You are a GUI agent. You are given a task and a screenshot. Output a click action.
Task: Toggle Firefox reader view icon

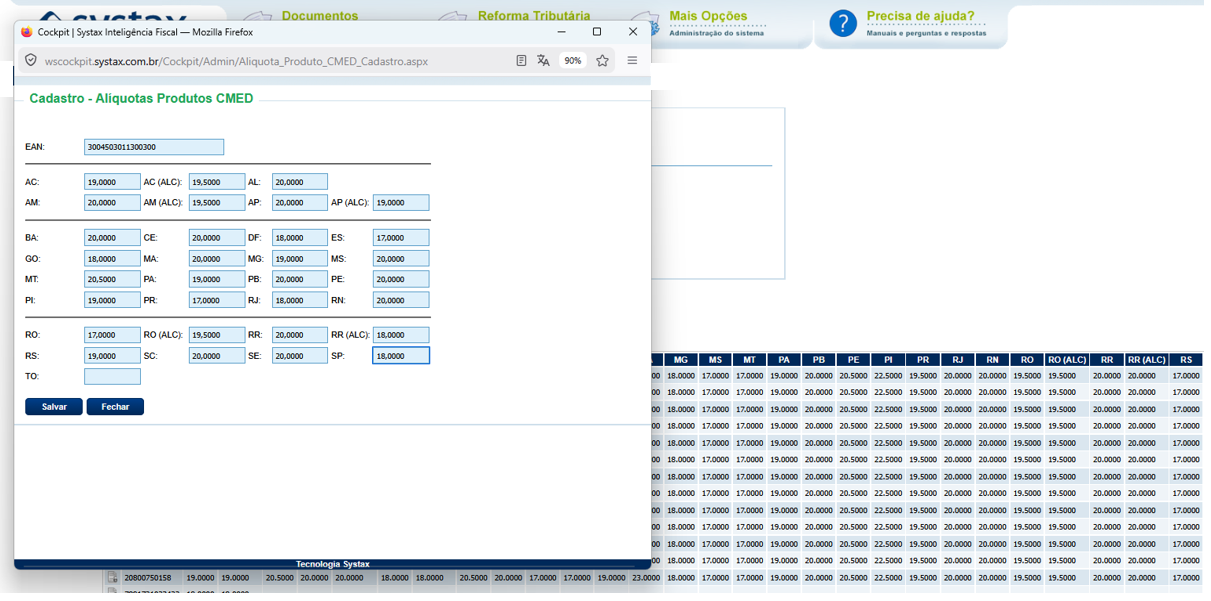point(521,61)
